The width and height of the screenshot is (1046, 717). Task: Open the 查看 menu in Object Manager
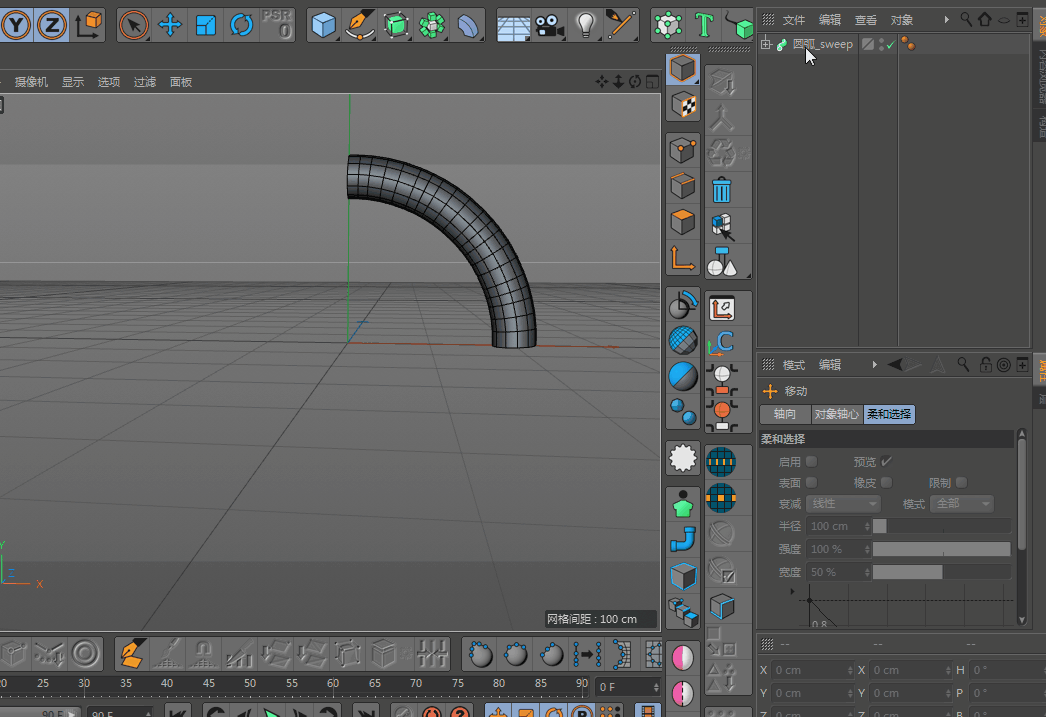(x=865, y=20)
